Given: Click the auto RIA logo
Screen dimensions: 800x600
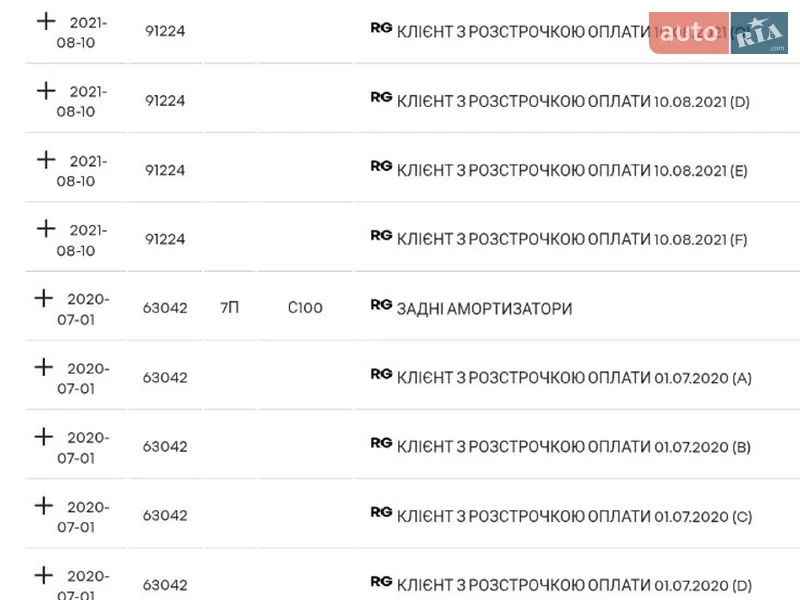Looking at the screenshot, I should (x=719, y=33).
